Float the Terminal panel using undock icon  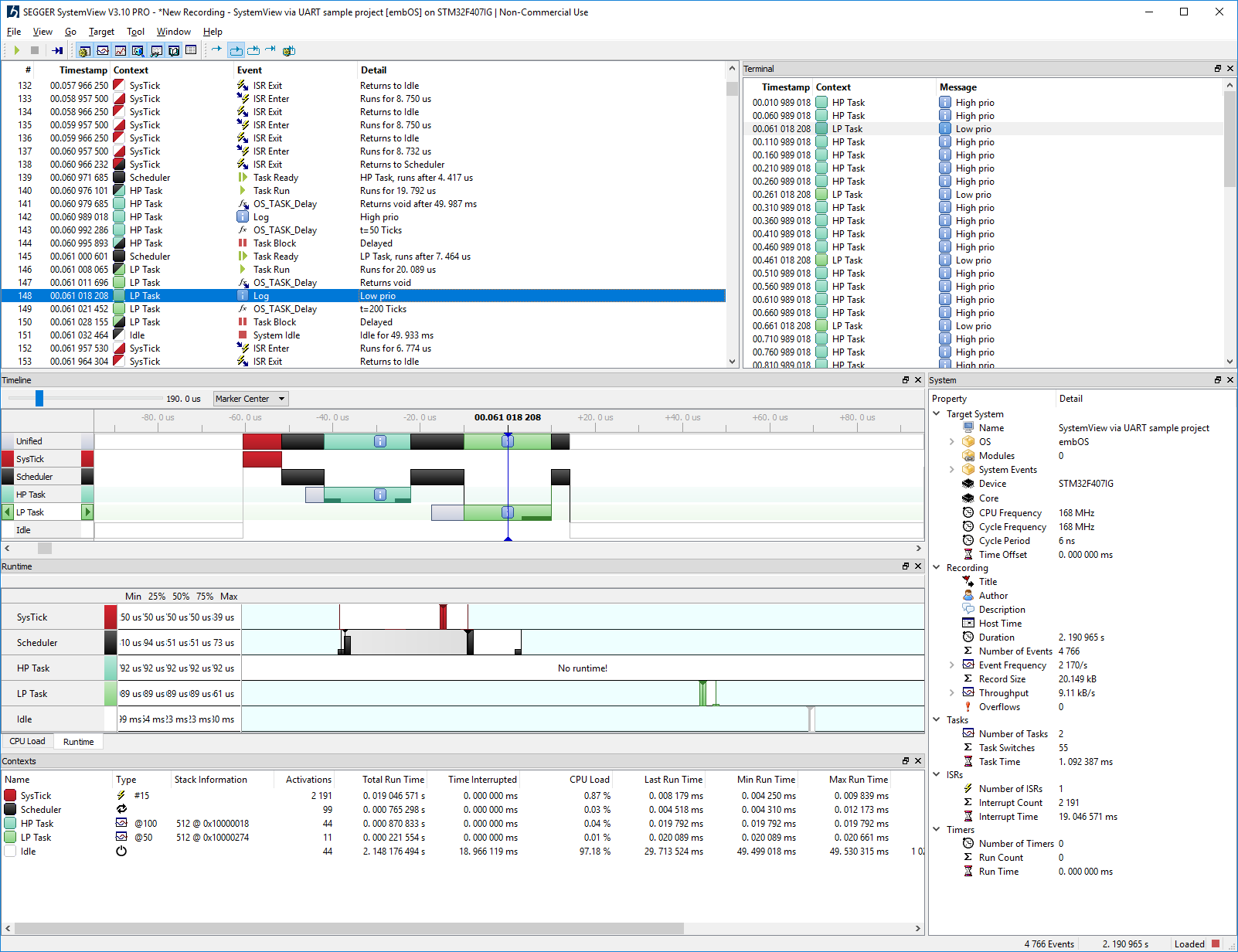(x=1218, y=69)
